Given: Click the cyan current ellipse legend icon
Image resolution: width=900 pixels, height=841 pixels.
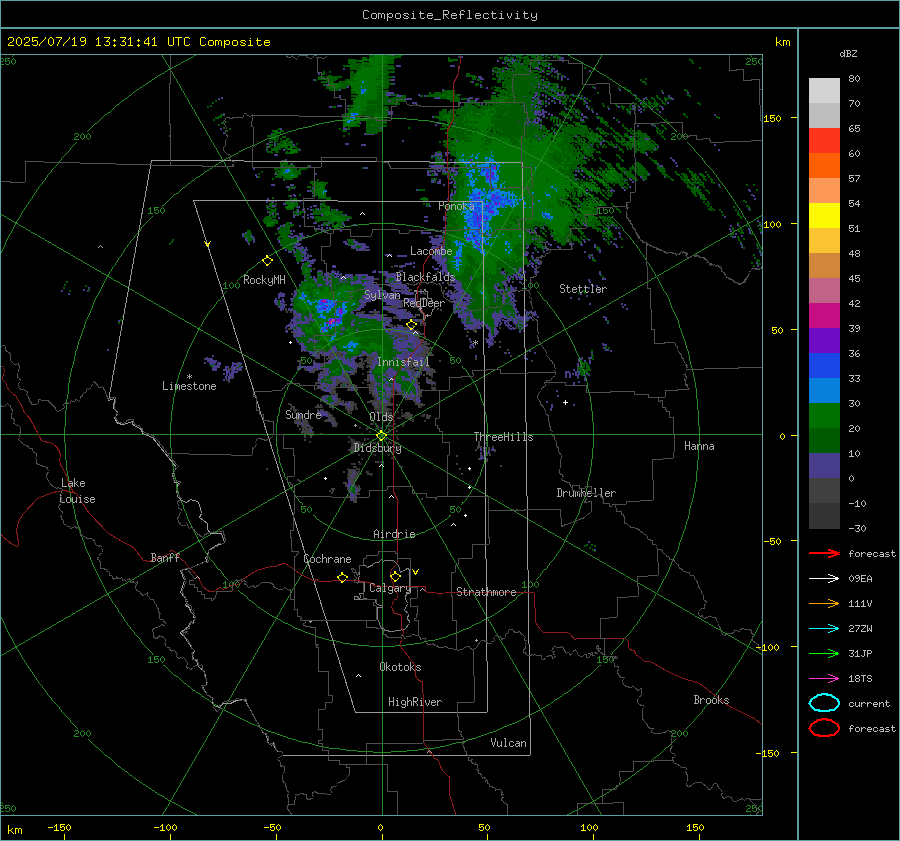Looking at the screenshot, I should [x=824, y=703].
